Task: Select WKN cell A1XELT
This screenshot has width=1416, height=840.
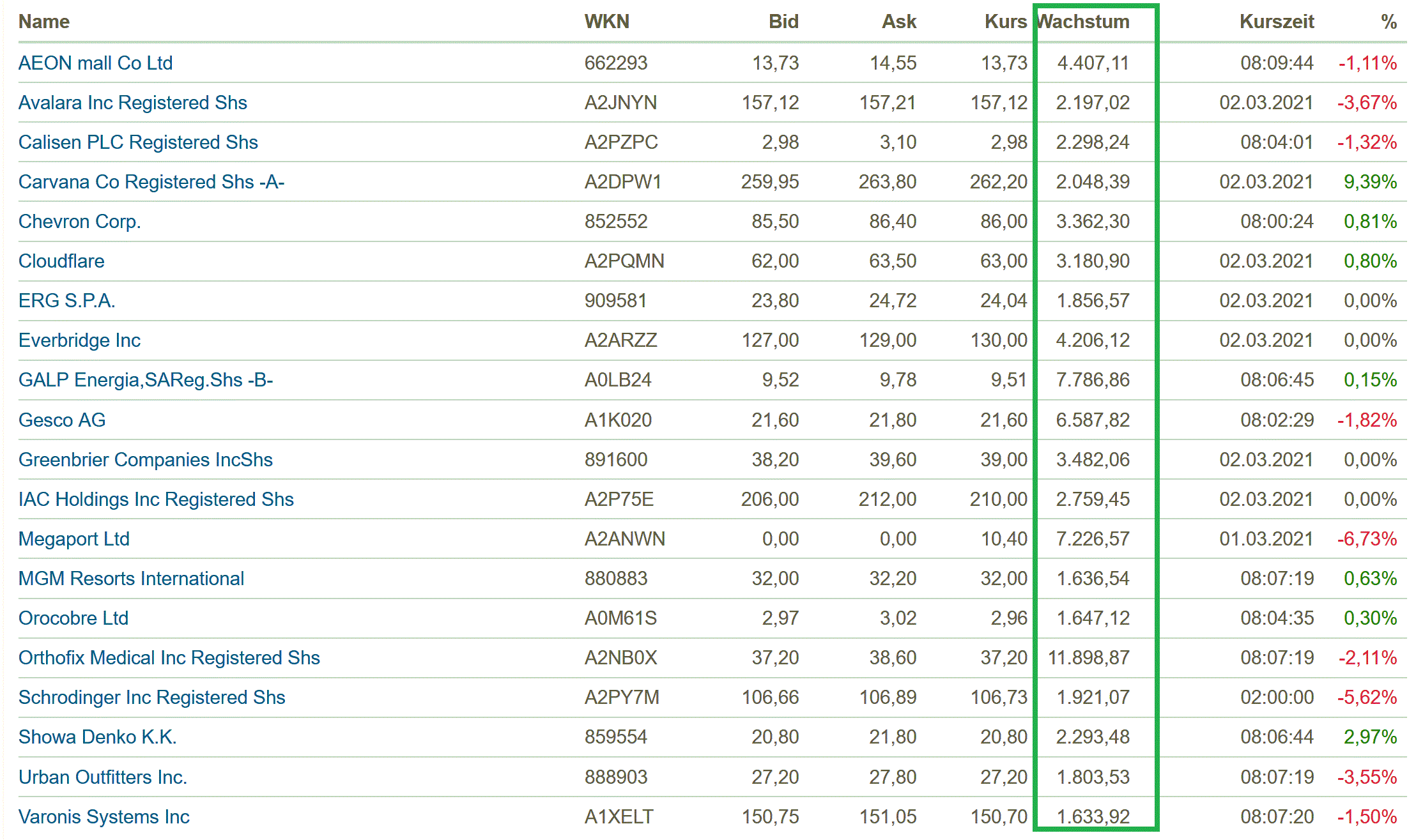Action: 619,817
